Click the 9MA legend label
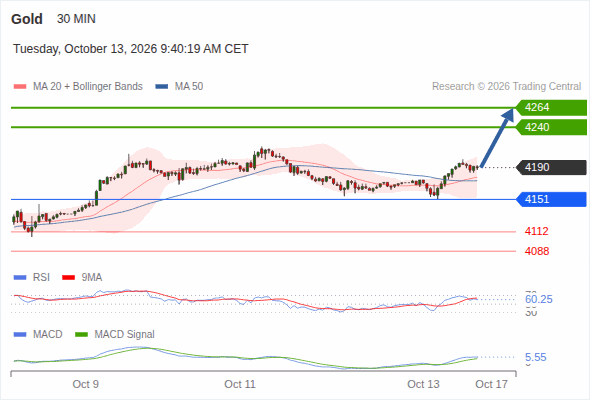Viewport: 590px width, 400px height. (92, 278)
